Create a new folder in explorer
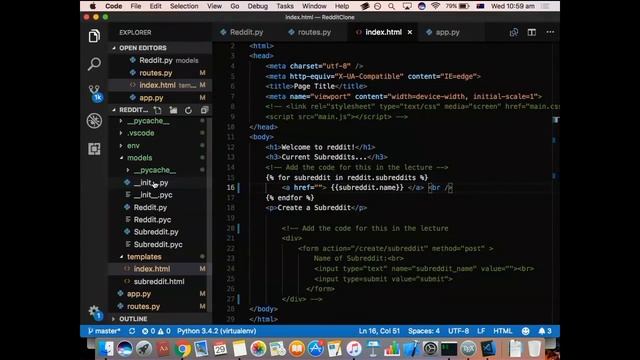Image resolution: width=640 pixels, height=360 pixels. (x=173, y=110)
